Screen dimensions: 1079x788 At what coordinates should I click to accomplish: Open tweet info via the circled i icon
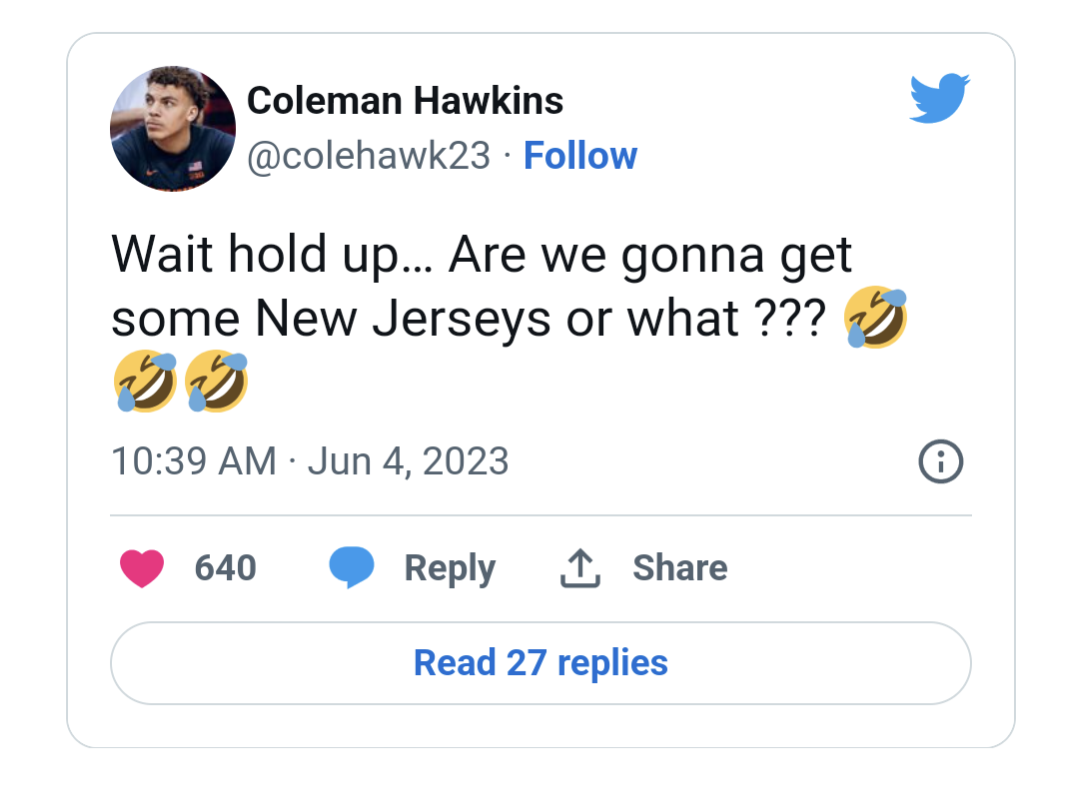939,461
